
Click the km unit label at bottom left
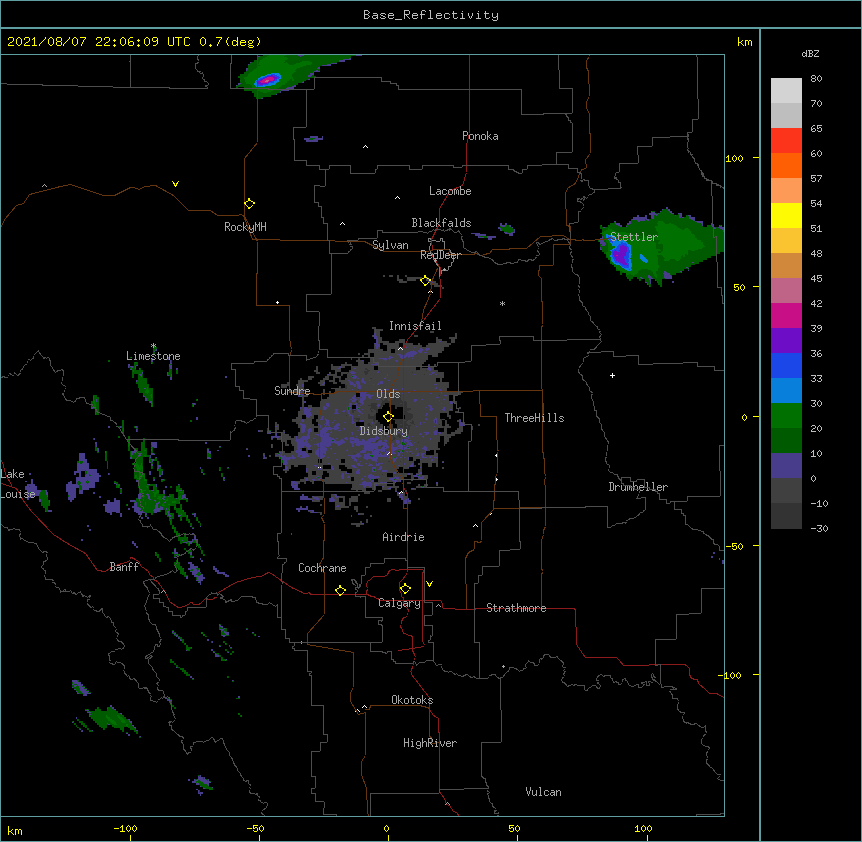[15, 830]
